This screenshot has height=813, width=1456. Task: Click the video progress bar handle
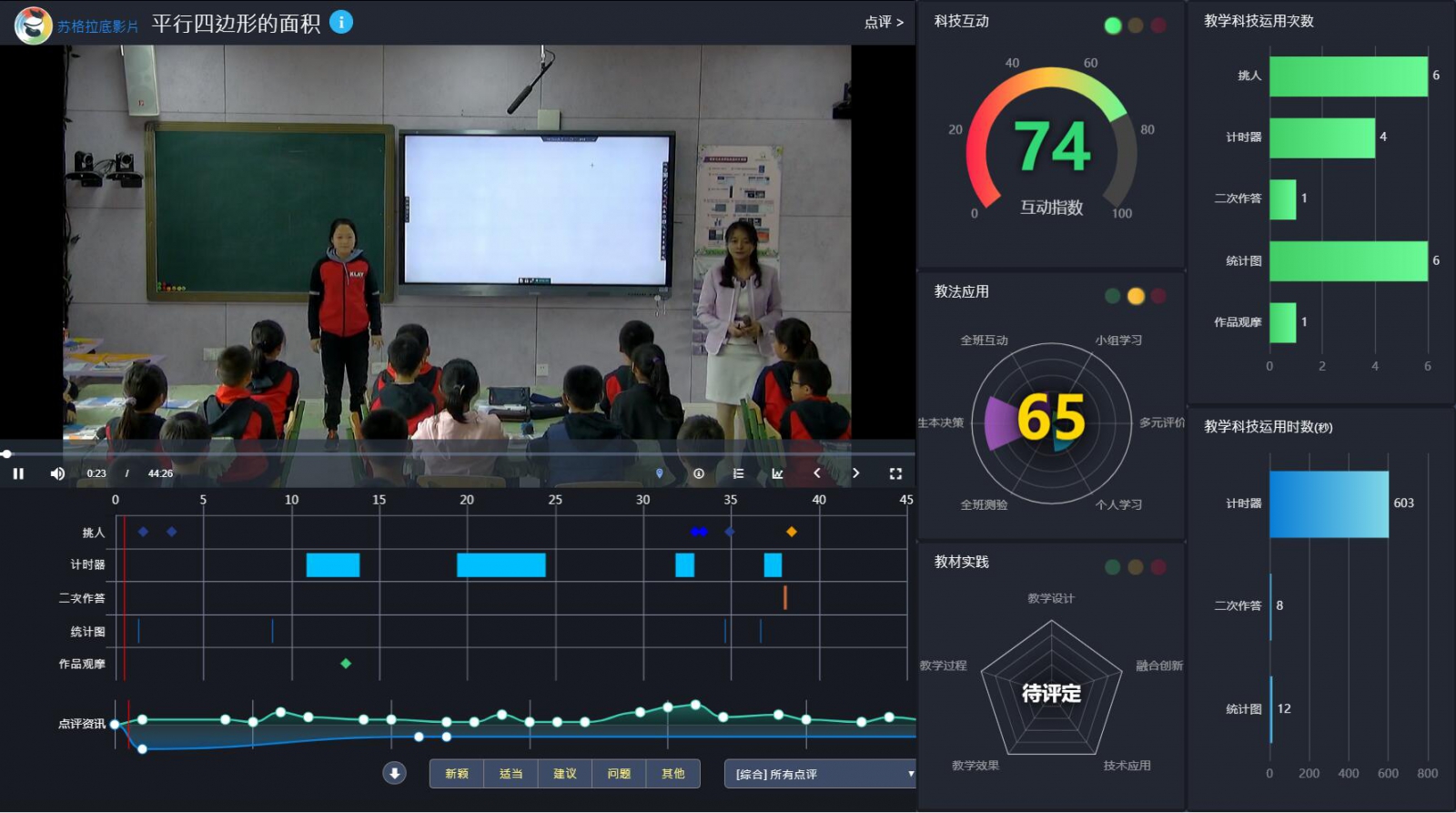click(7, 453)
